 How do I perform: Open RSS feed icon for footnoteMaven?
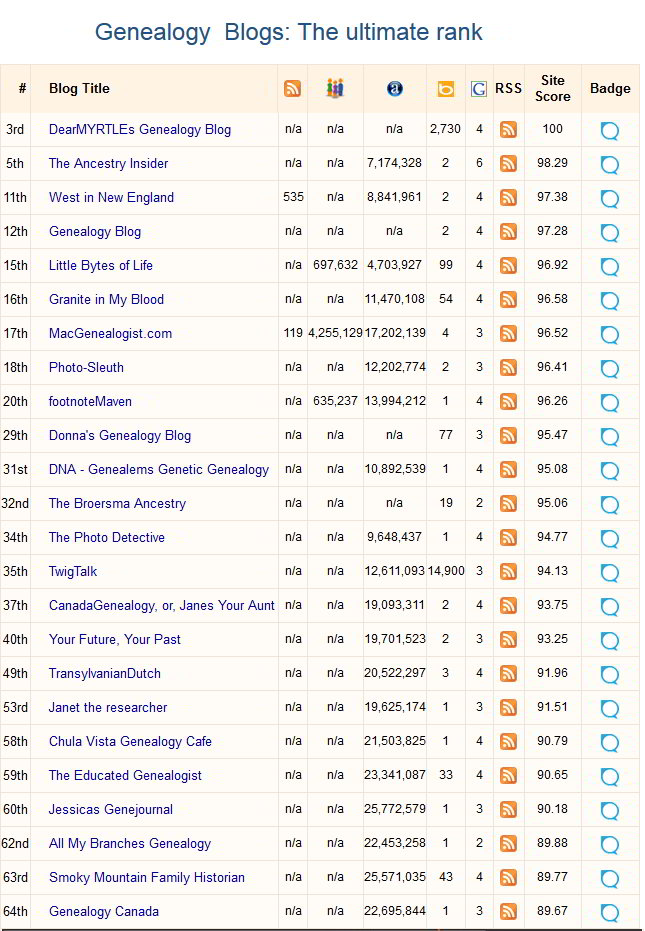pos(508,401)
